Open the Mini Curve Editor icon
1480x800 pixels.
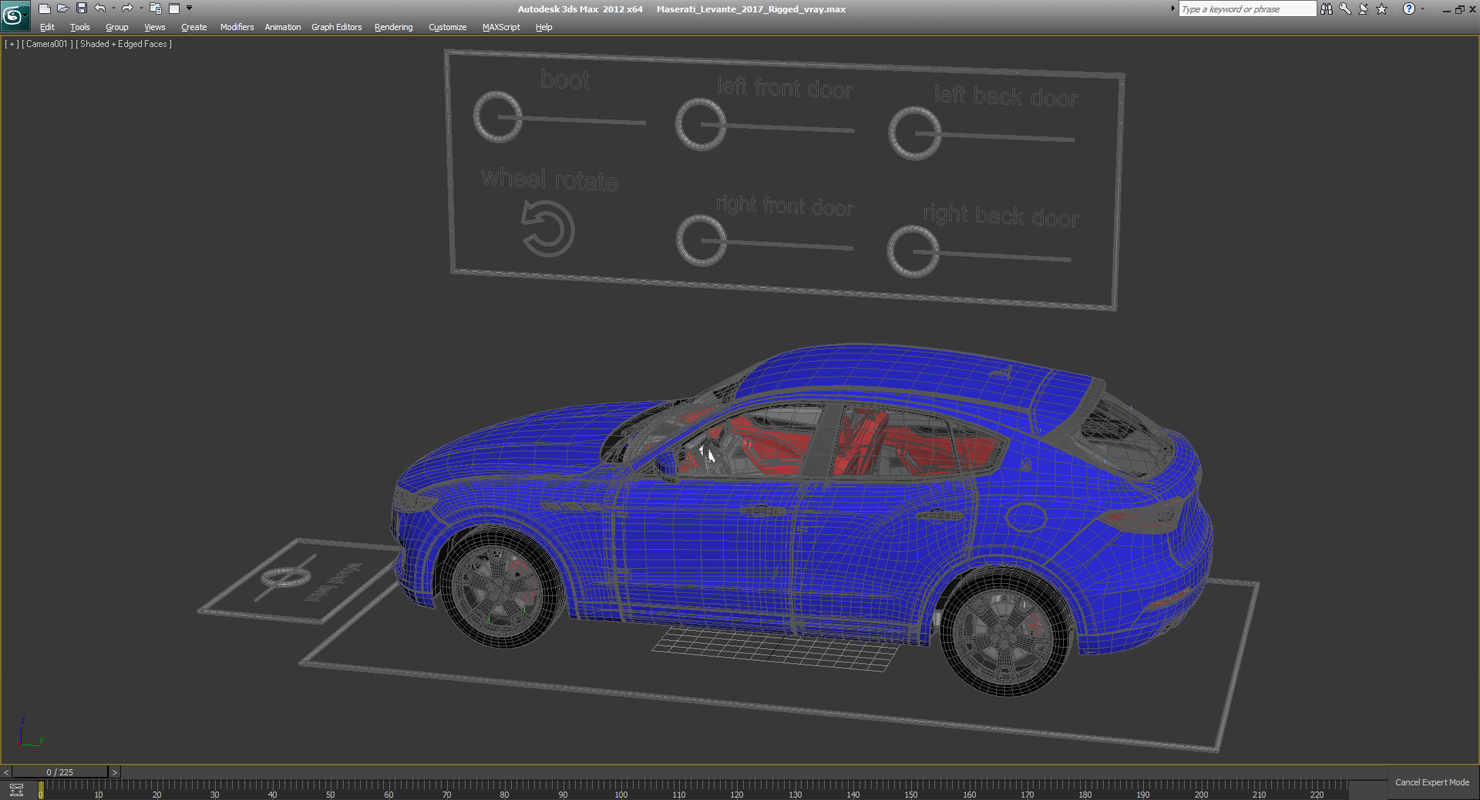(16, 790)
